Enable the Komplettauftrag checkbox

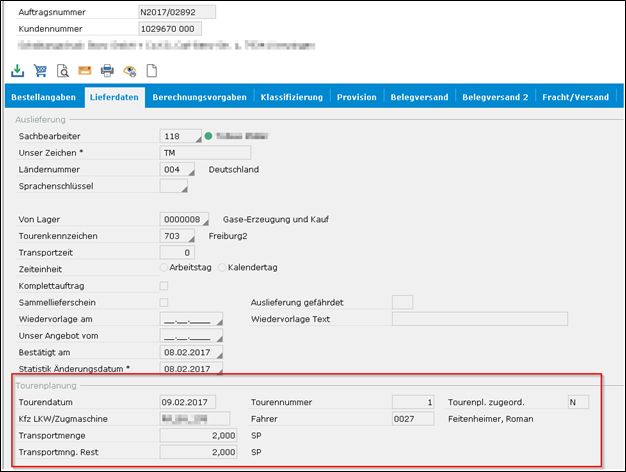[x=165, y=285]
